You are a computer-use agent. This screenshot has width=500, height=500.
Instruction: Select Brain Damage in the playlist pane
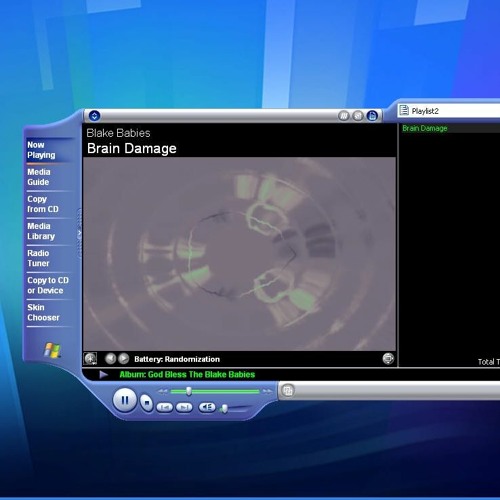tap(449, 128)
